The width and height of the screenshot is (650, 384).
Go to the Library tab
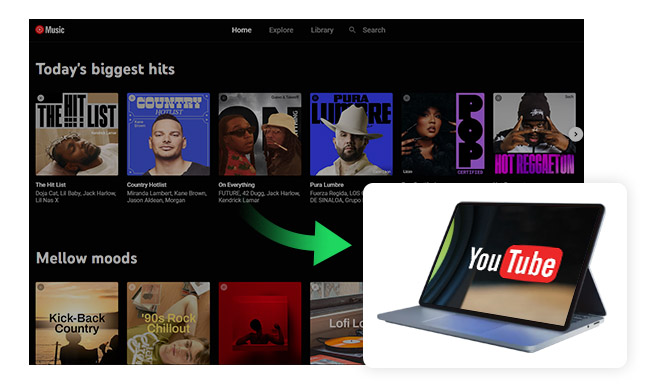click(x=322, y=30)
